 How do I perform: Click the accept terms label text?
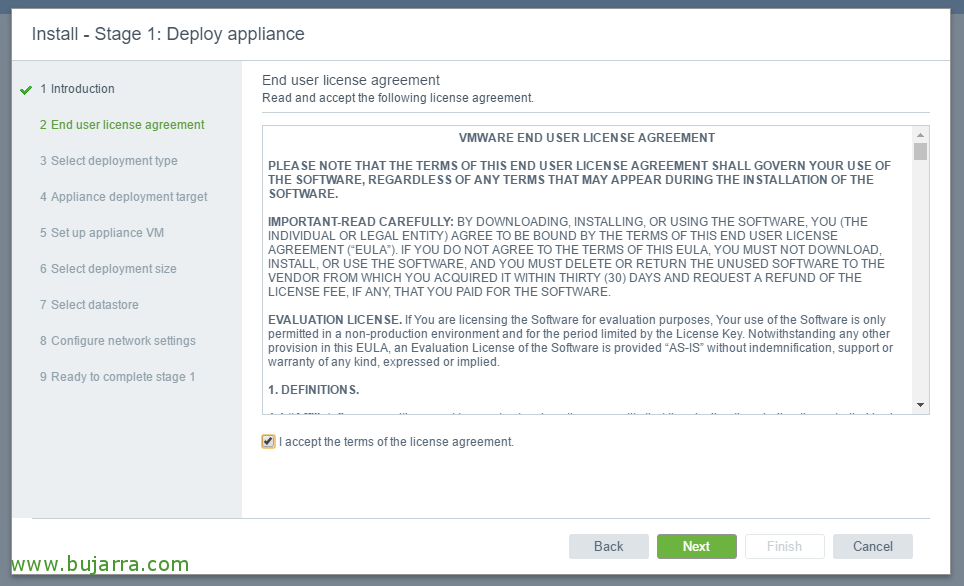point(397,441)
